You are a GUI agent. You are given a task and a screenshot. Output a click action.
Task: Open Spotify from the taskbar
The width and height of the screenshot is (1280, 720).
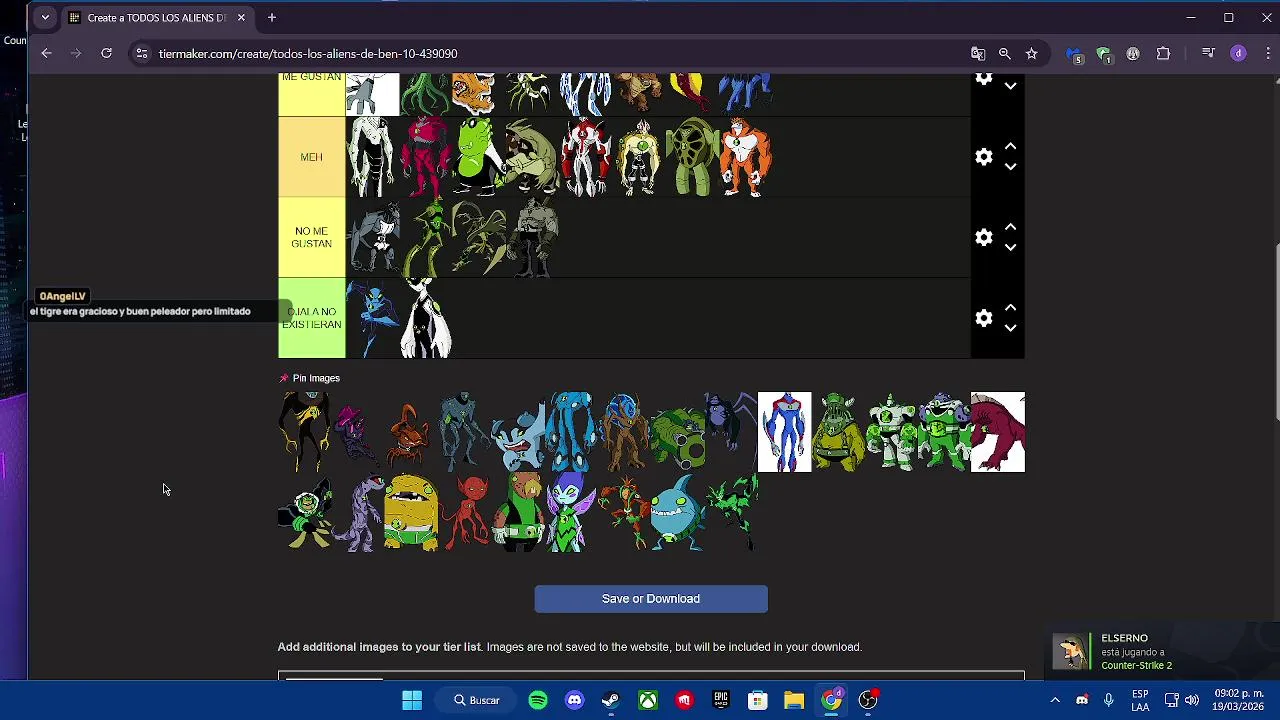(x=538, y=700)
